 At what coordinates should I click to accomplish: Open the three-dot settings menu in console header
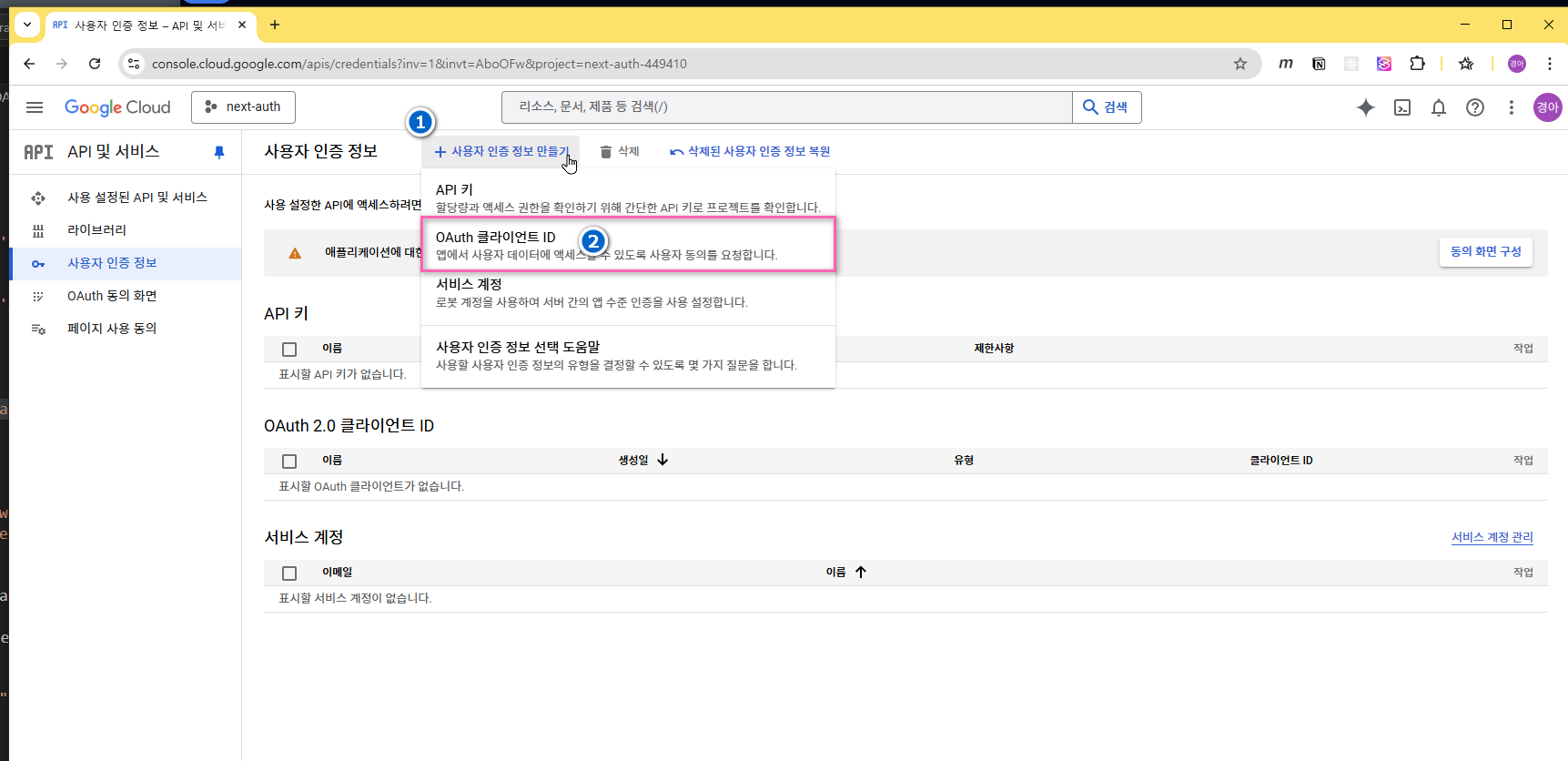pyautogui.click(x=1511, y=107)
